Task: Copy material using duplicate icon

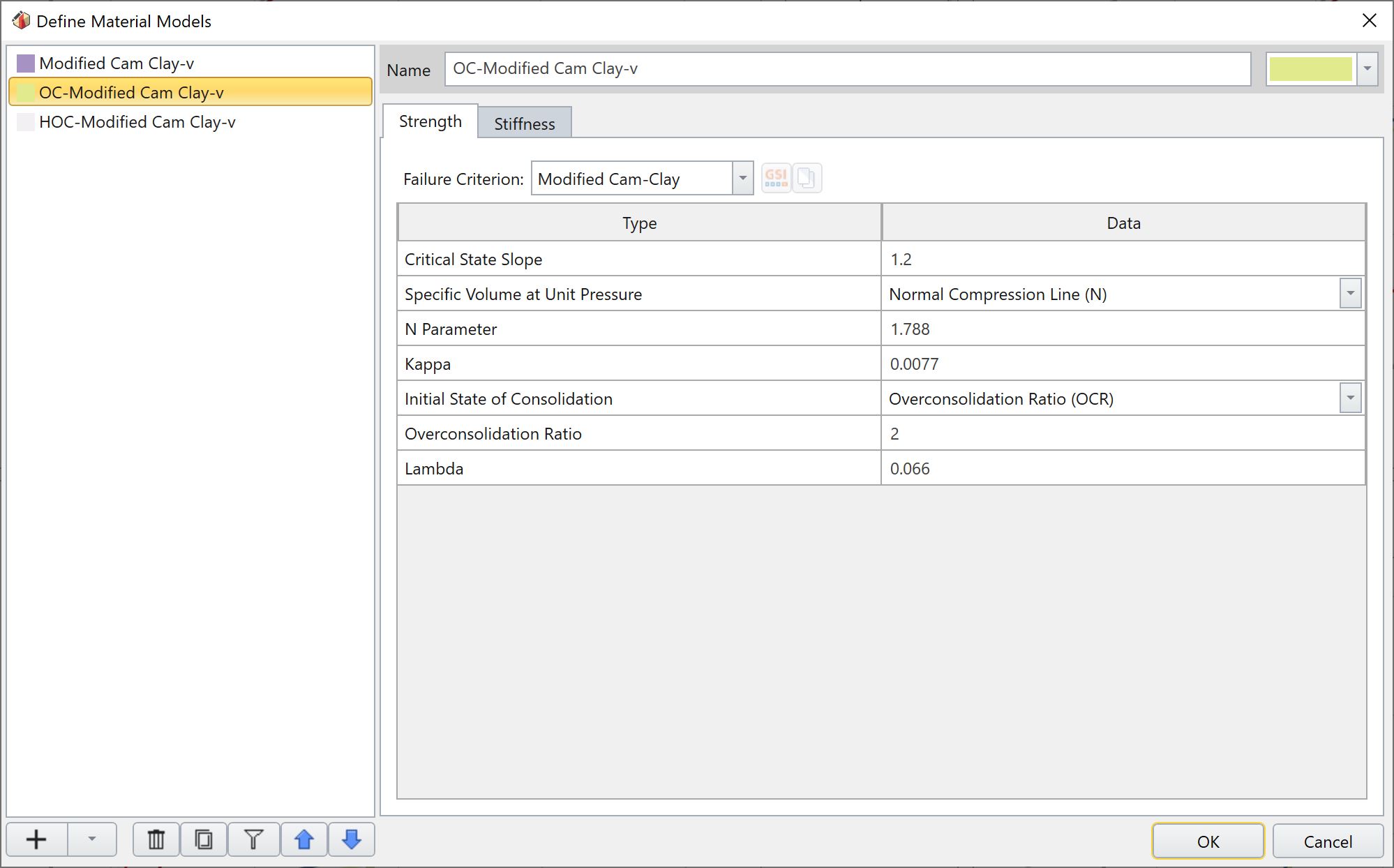Action: tap(204, 839)
